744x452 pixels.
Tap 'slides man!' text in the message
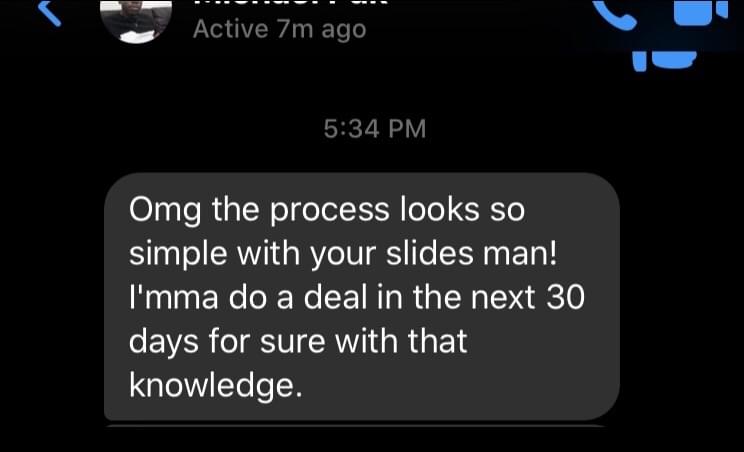click(x=471, y=253)
